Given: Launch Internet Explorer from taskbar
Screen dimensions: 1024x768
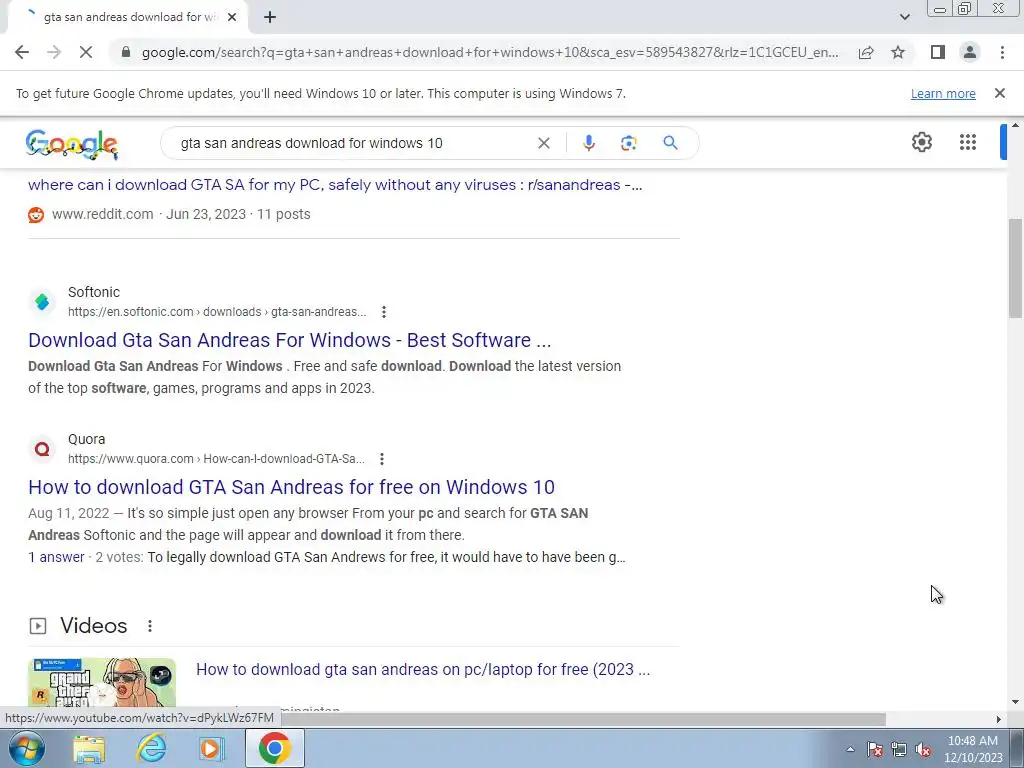Looking at the screenshot, I should [x=150, y=749].
